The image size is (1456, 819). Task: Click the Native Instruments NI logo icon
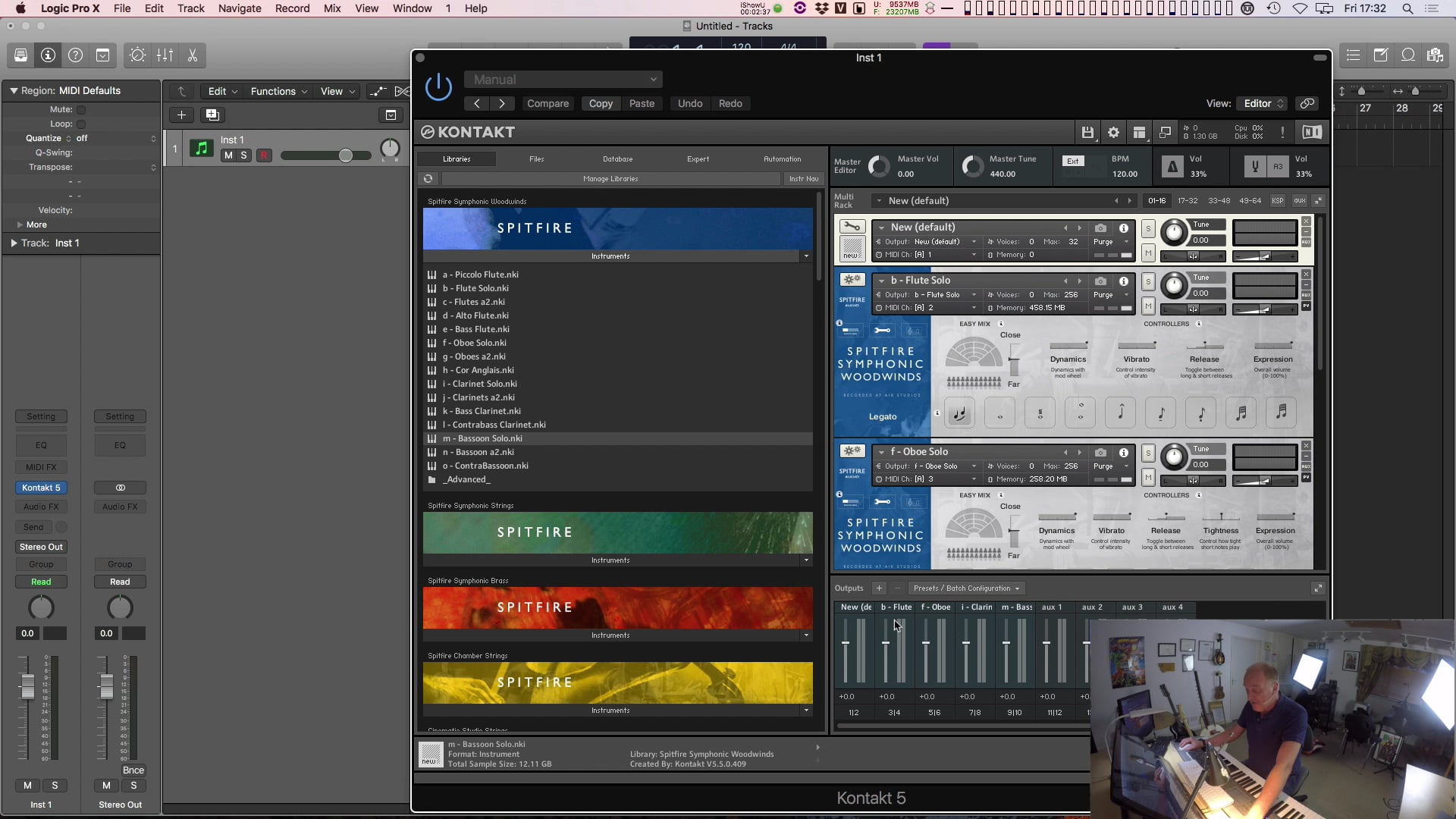[x=1312, y=133]
